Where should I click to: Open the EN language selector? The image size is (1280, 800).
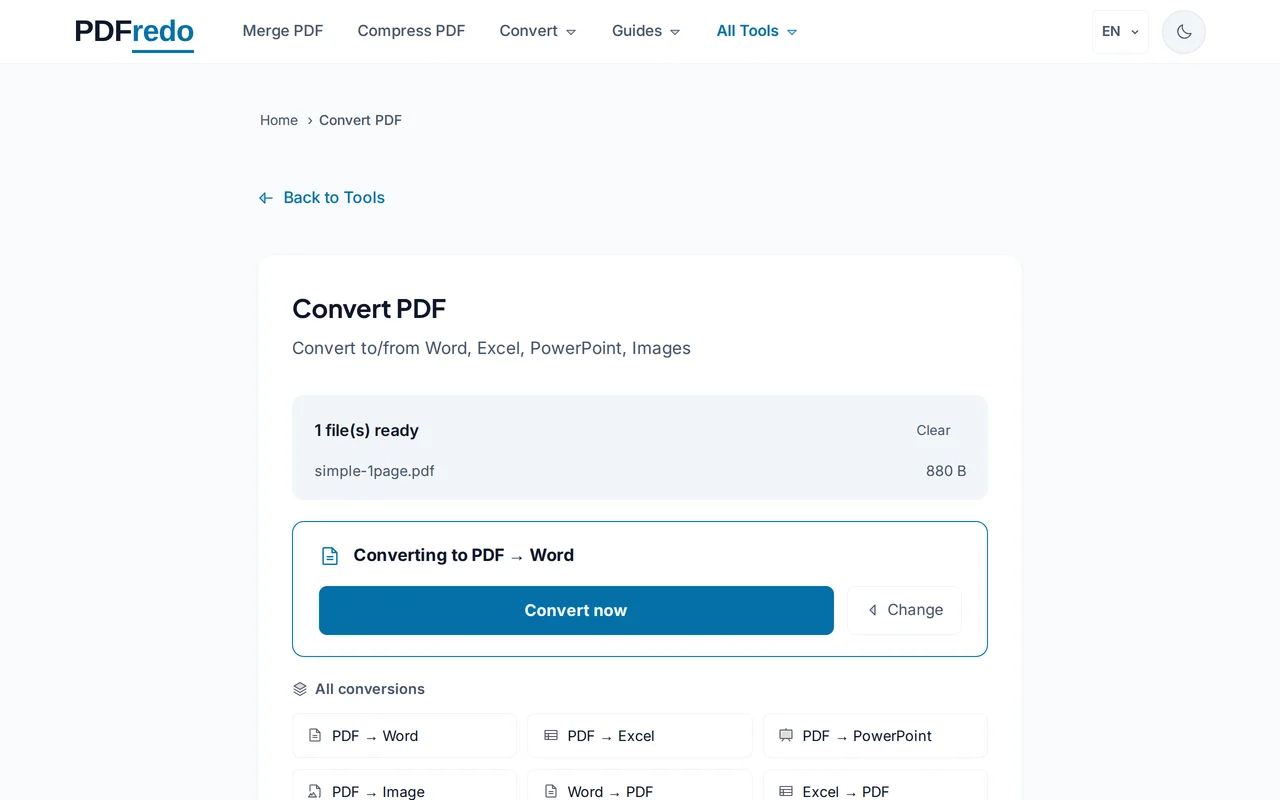pyautogui.click(x=1119, y=31)
